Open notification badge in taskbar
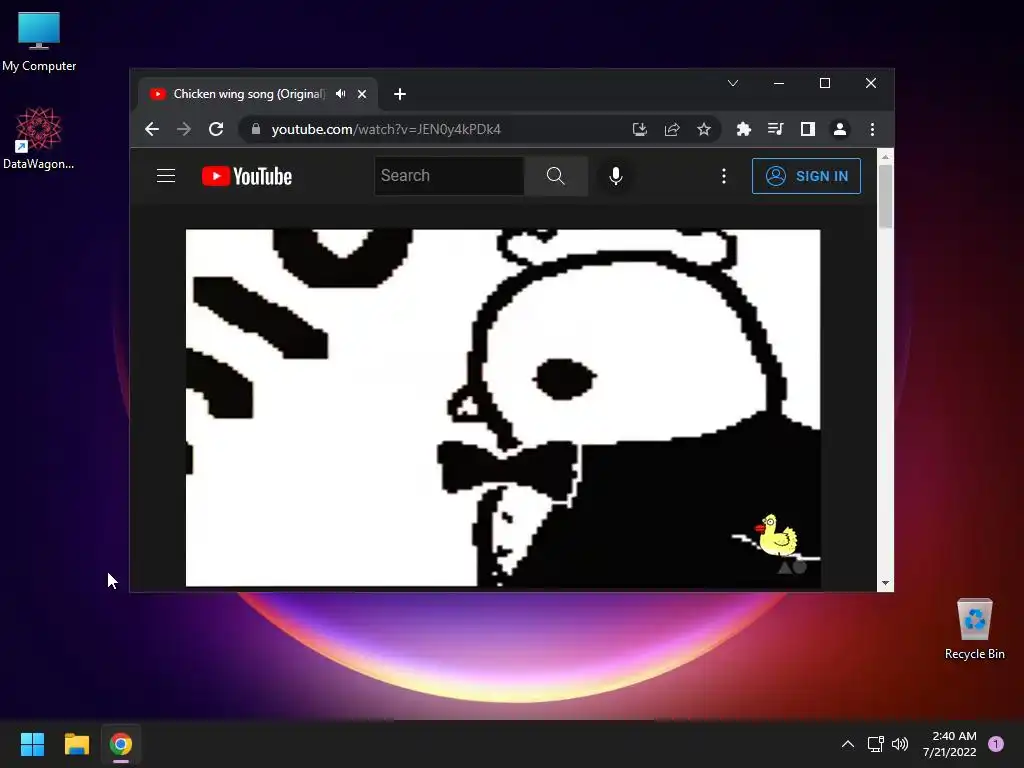The height and width of the screenshot is (768, 1024). click(996, 744)
